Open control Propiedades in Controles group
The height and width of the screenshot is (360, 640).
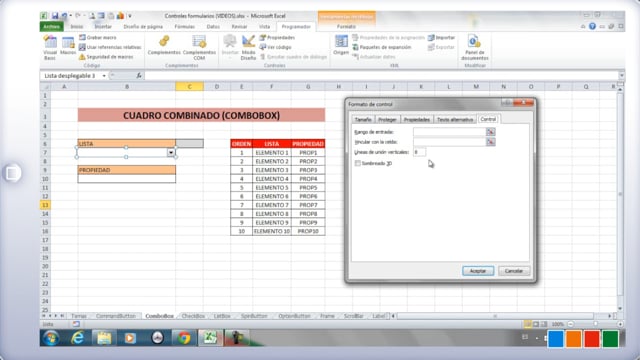277,38
